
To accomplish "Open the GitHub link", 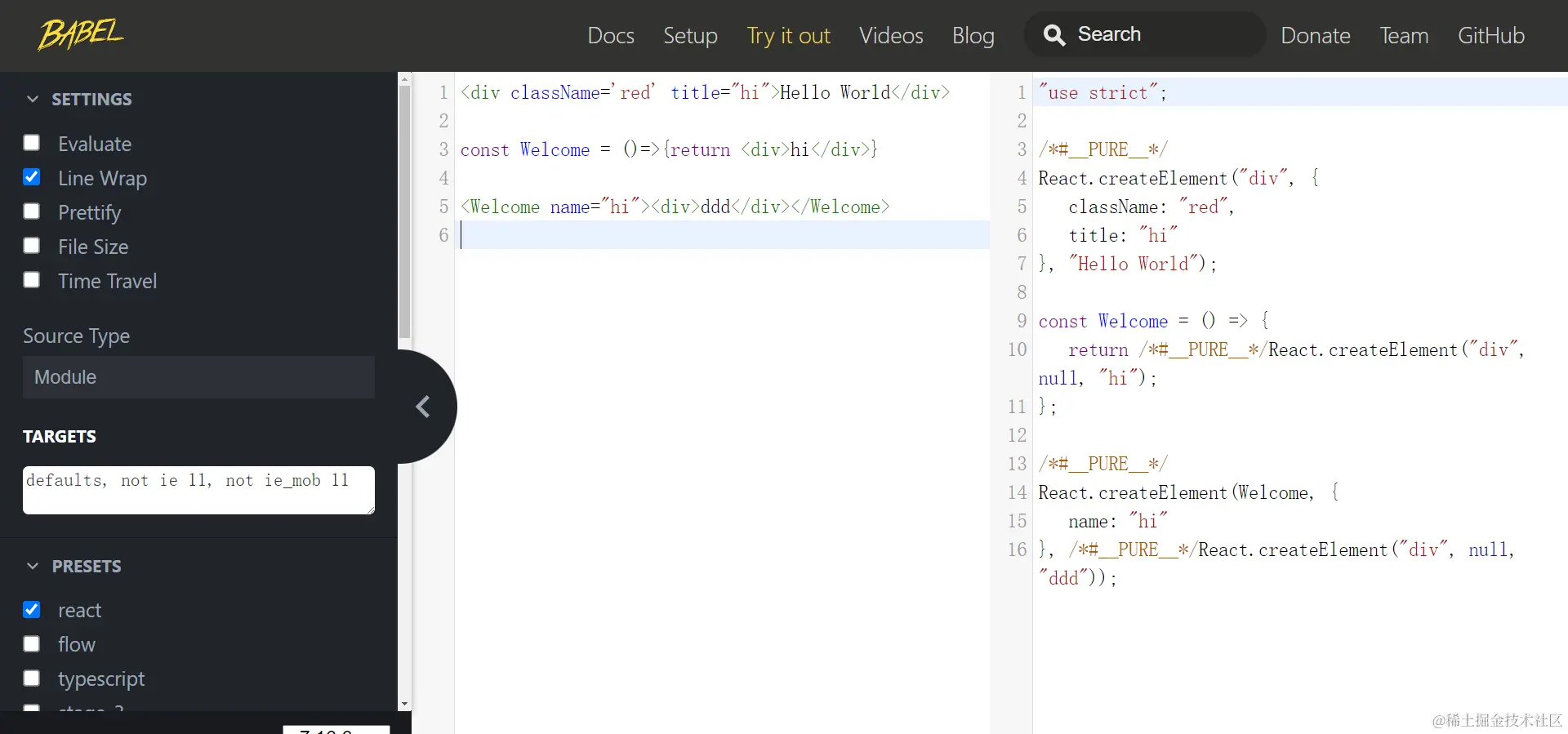I will (1491, 36).
